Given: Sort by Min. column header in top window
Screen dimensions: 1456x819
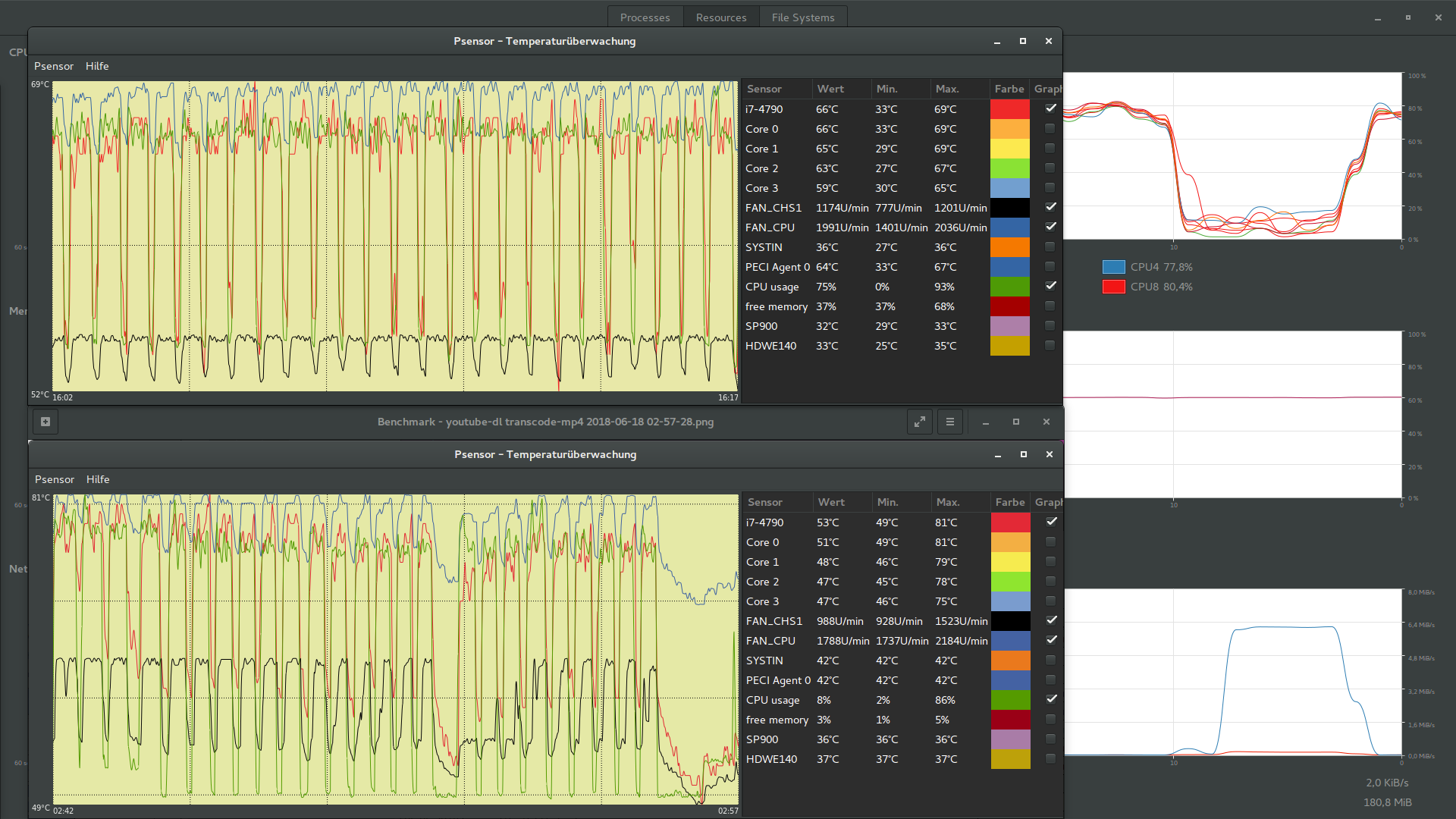Looking at the screenshot, I should pyautogui.click(x=901, y=89).
